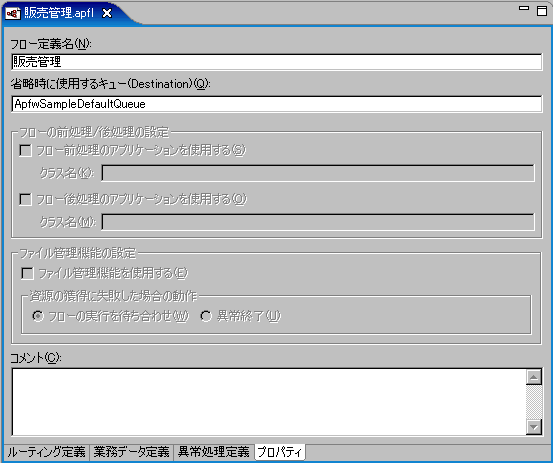Switch to 業務データ定義 tab
553x463 pixels.
point(132,452)
